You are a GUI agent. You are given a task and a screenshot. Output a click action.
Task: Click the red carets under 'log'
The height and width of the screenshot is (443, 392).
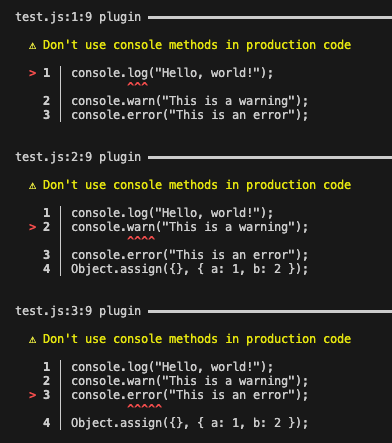[137, 85]
